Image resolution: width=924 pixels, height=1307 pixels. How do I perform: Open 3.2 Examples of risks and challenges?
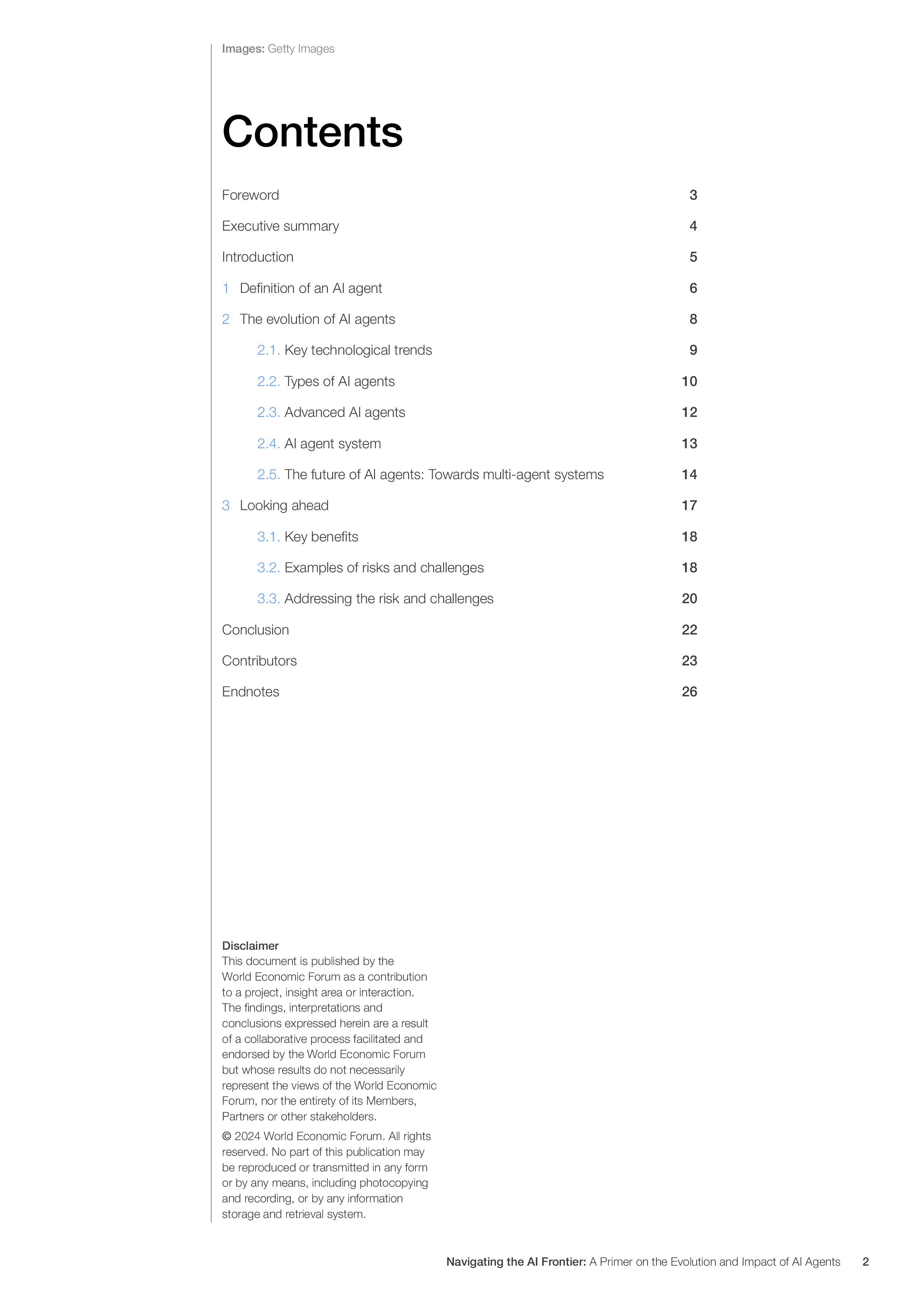pos(477,567)
